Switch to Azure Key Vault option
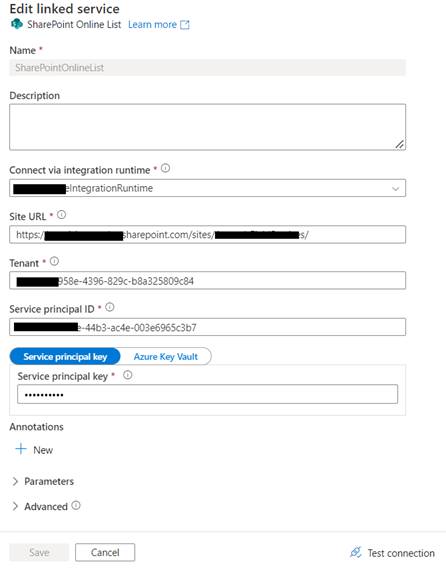The height and width of the screenshot is (570, 446). [166, 357]
